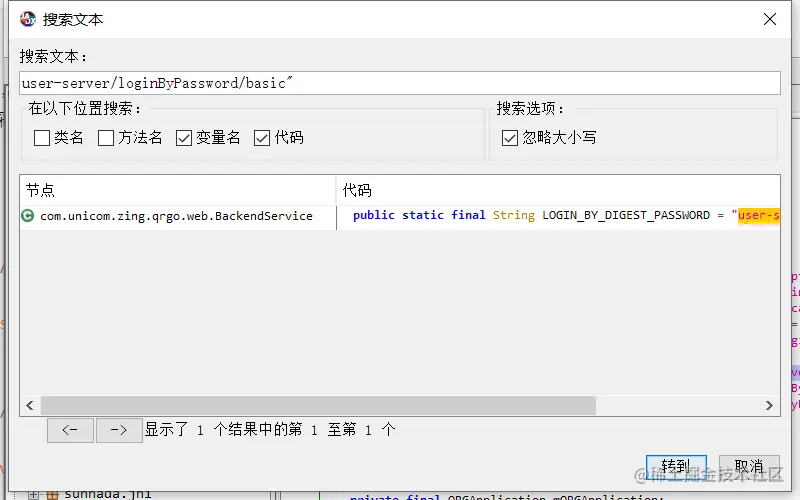Toggle the 忽略大小写 option
Viewport: 800px width, 500px height.
click(x=510, y=138)
